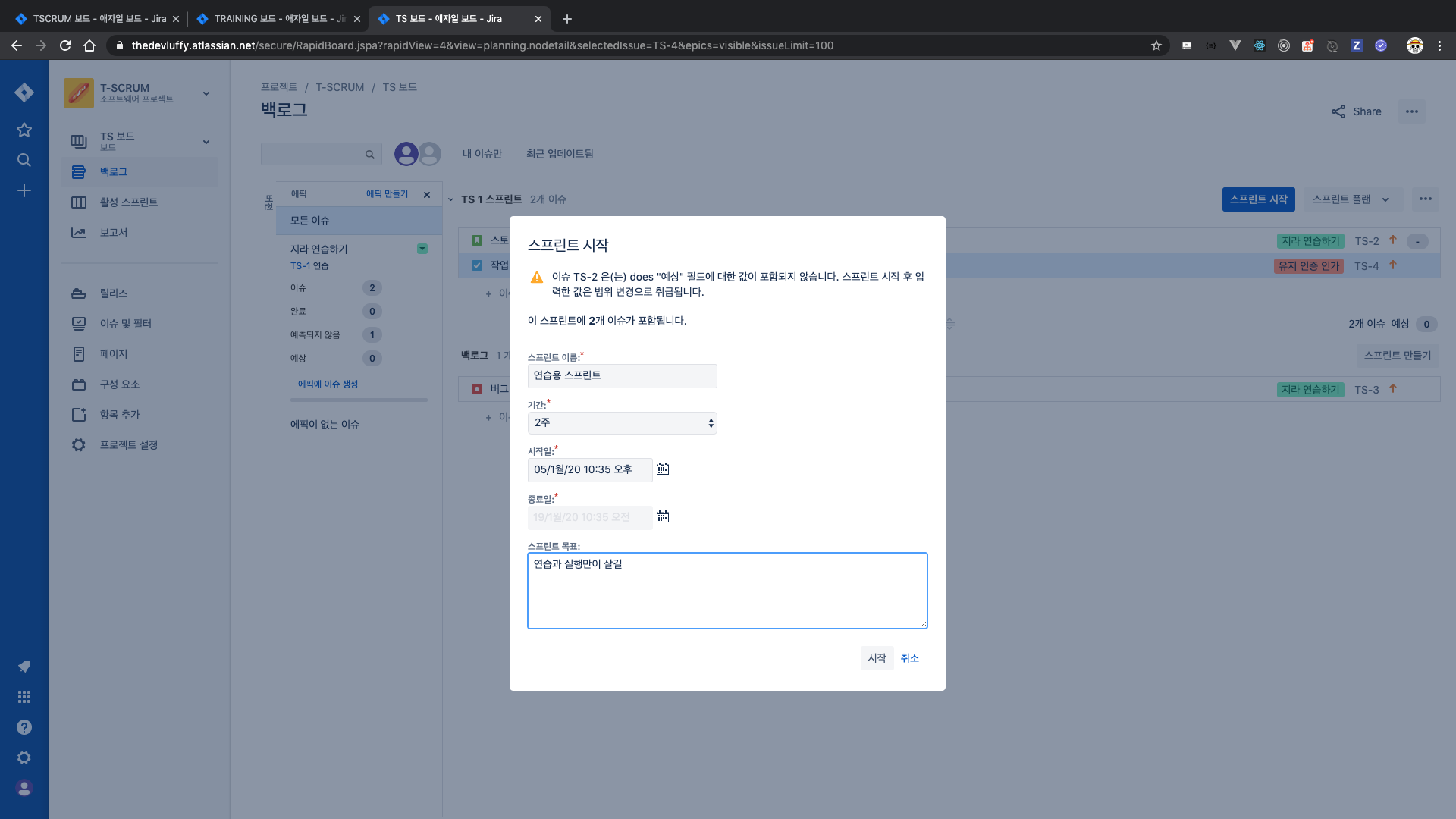Viewport: 1456px width, 819px height.
Task: Toggle the TS-4 task checkbox icon
Action: point(477,265)
